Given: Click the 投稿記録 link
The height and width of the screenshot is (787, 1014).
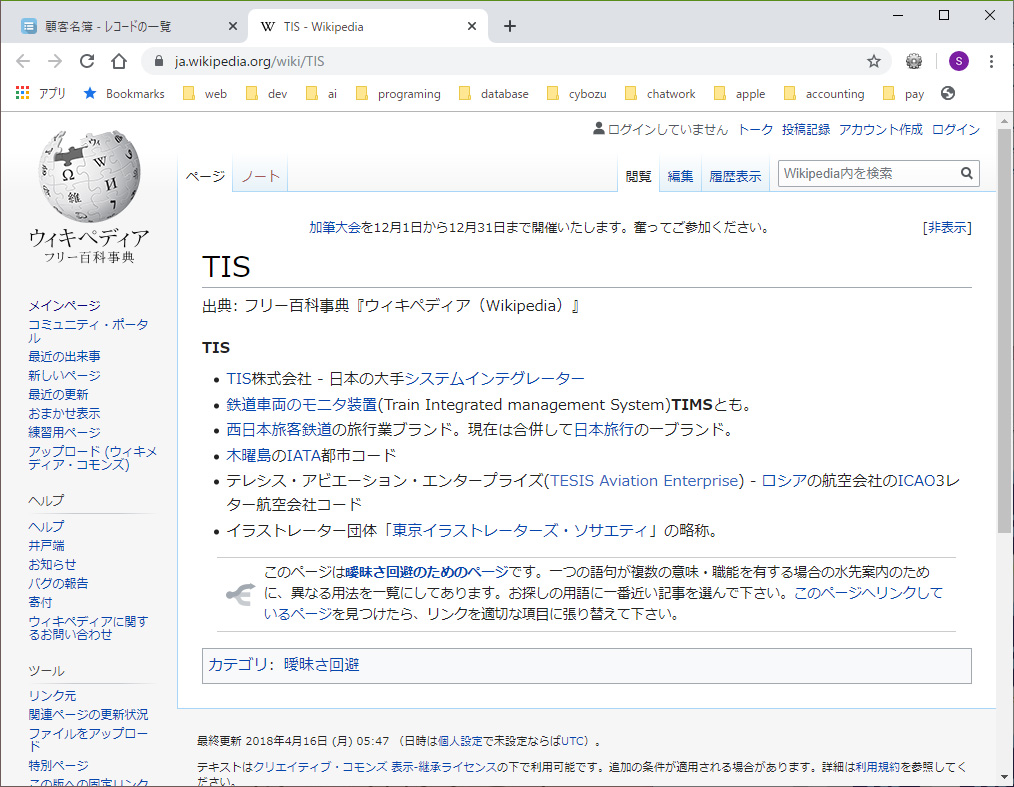Looking at the screenshot, I should (x=806, y=129).
